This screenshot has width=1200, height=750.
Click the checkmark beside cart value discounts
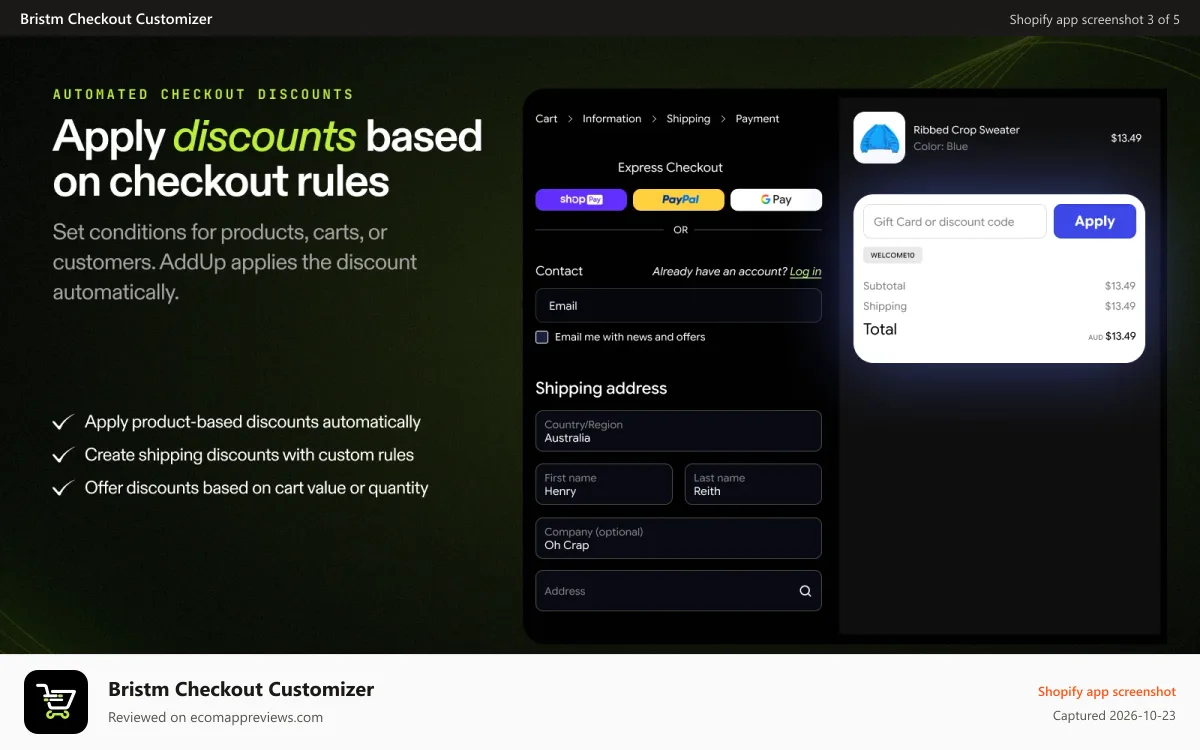click(63, 488)
